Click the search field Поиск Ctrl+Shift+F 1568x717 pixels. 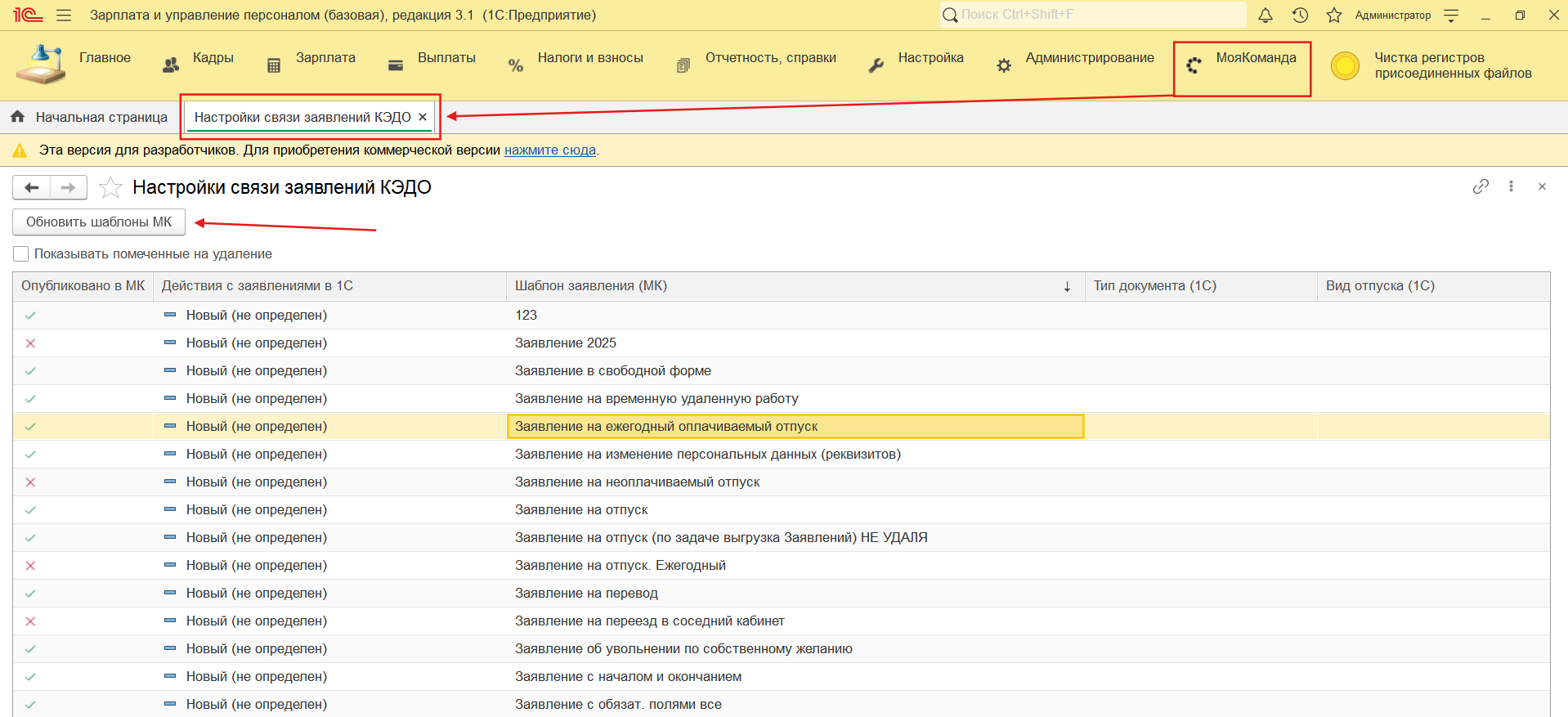1095,15
